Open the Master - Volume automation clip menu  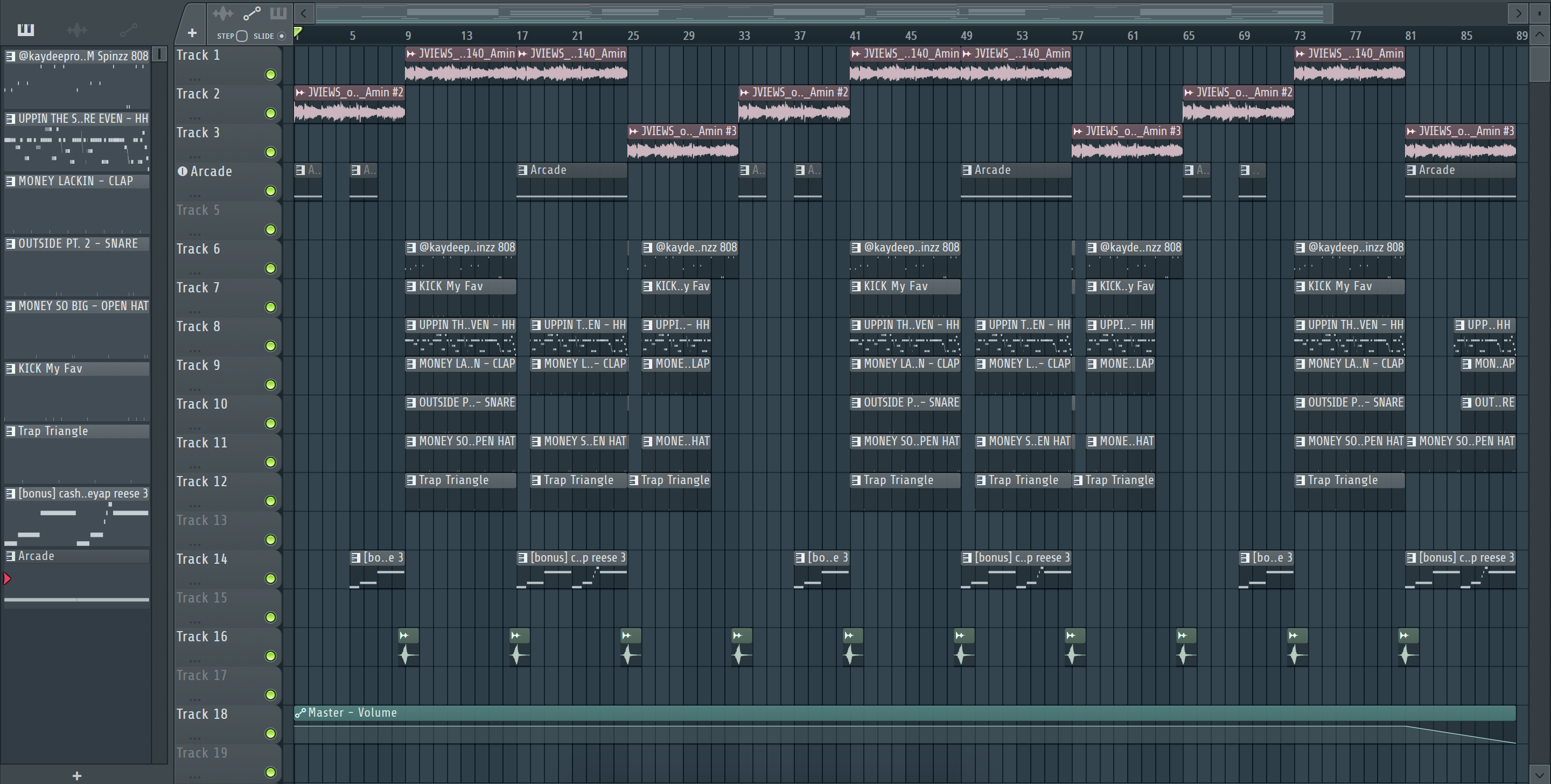pos(300,713)
